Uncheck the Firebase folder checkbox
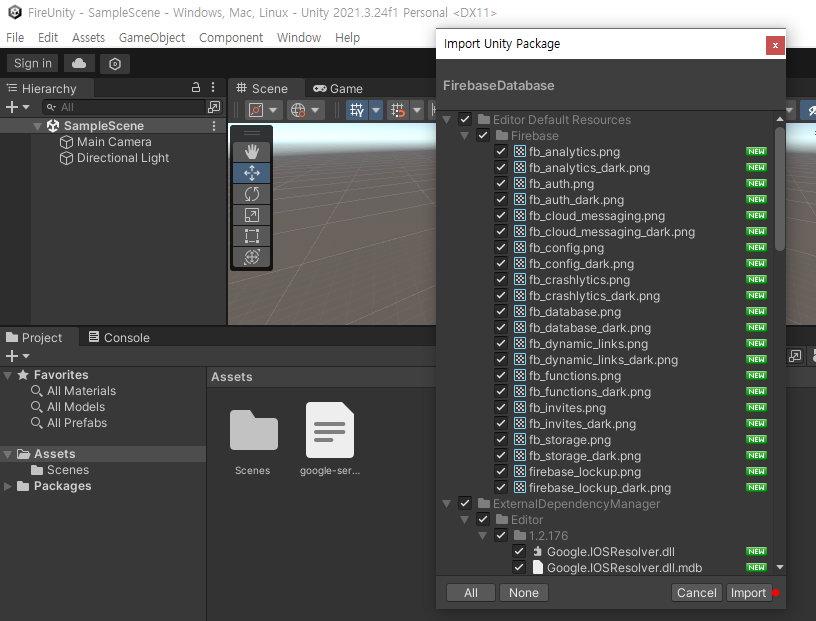This screenshot has height=621, width=816. [483, 136]
